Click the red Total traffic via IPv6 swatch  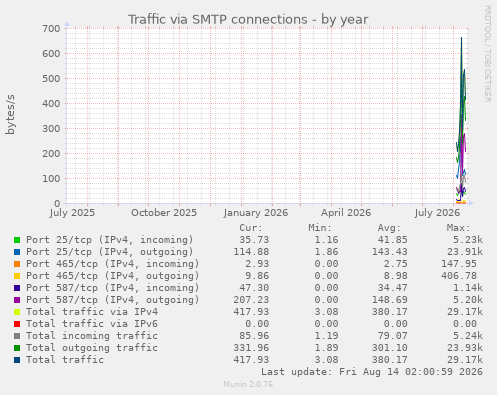point(17,324)
